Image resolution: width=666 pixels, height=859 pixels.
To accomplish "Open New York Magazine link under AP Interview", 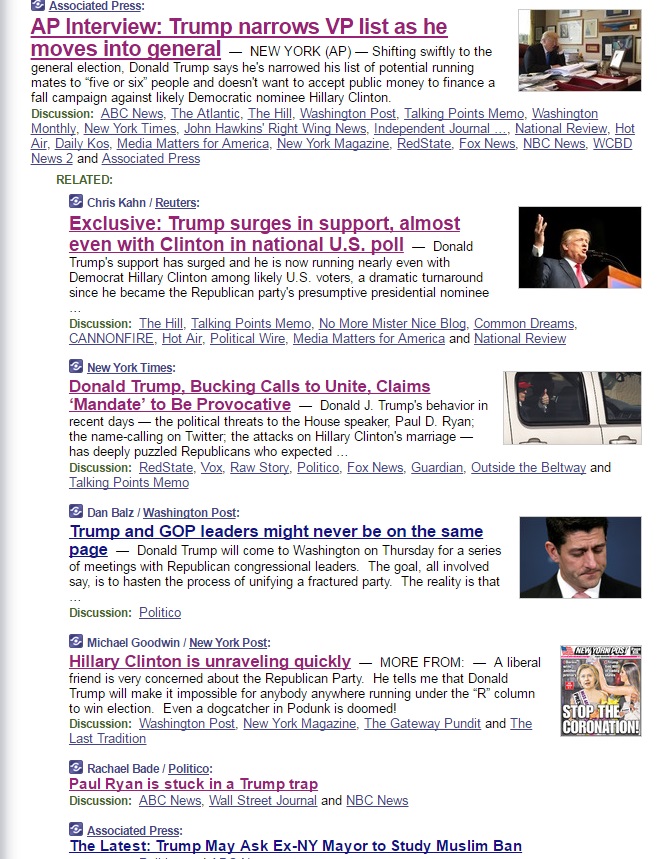I will click(333, 144).
